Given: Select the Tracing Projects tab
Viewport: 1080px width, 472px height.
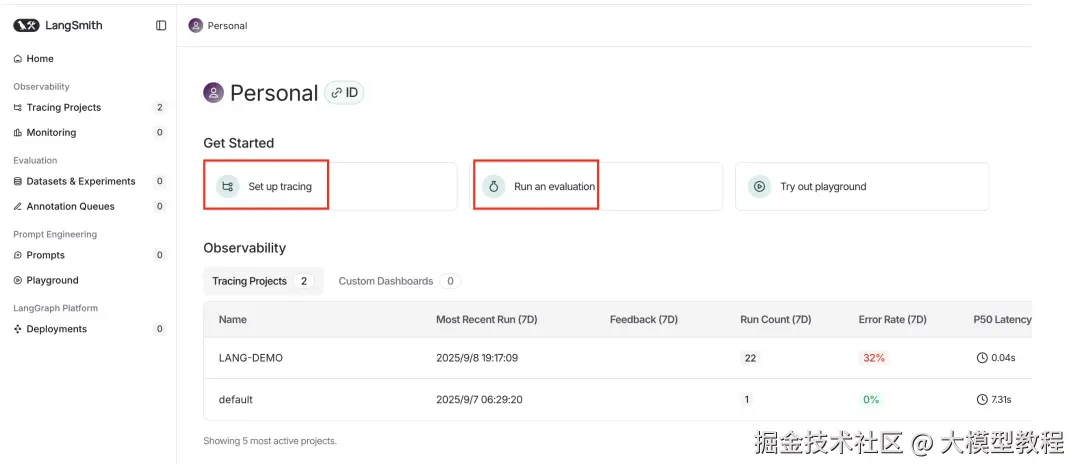Looking at the screenshot, I should pyautogui.click(x=263, y=281).
